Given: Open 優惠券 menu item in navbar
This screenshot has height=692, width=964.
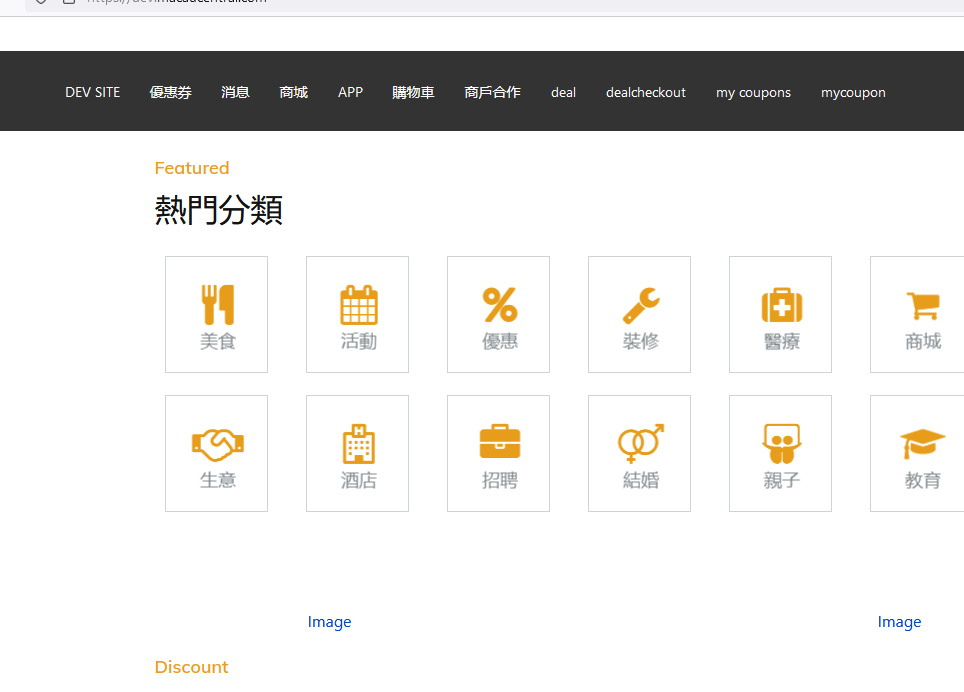Looking at the screenshot, I should (x=170, y=92).
